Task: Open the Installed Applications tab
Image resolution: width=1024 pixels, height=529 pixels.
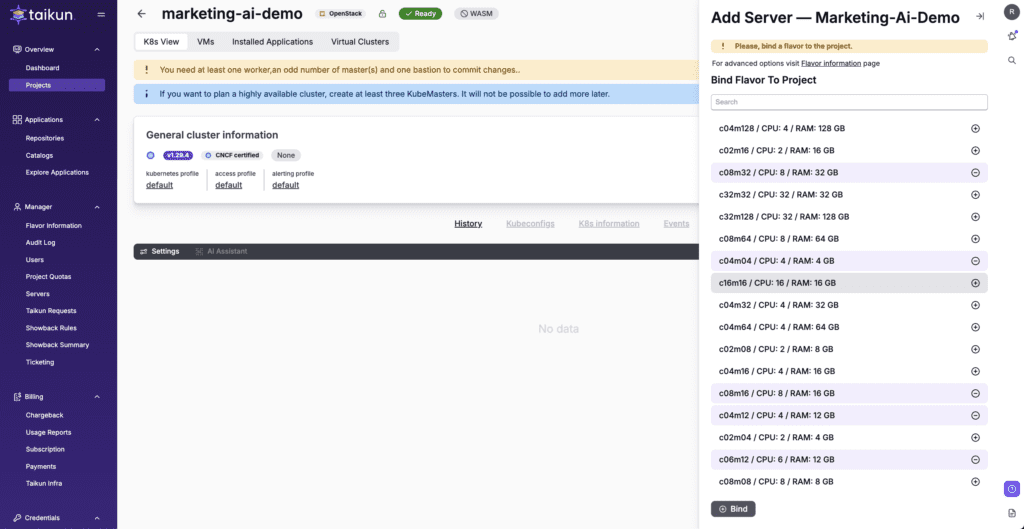Action: point(272,42)
